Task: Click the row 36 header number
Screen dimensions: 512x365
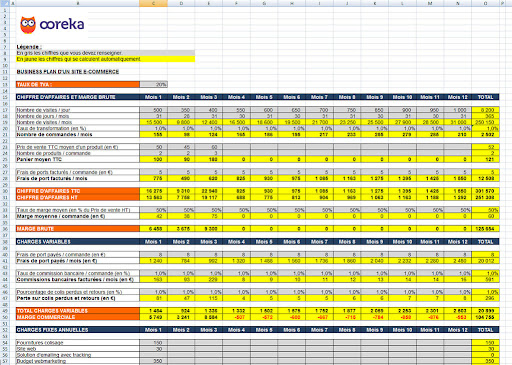Action: coord(5,229)
